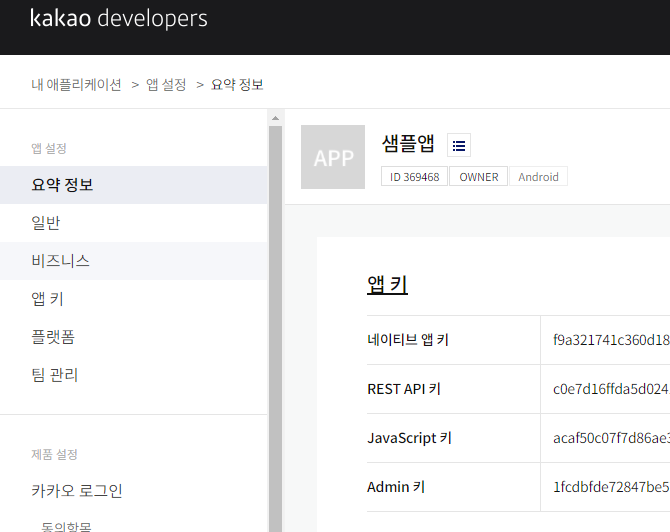The height and width of the screenshot is (532, 670).
Task: Open 내 애플리케이션 breadcrumb link
Action: tap(76, 85)
